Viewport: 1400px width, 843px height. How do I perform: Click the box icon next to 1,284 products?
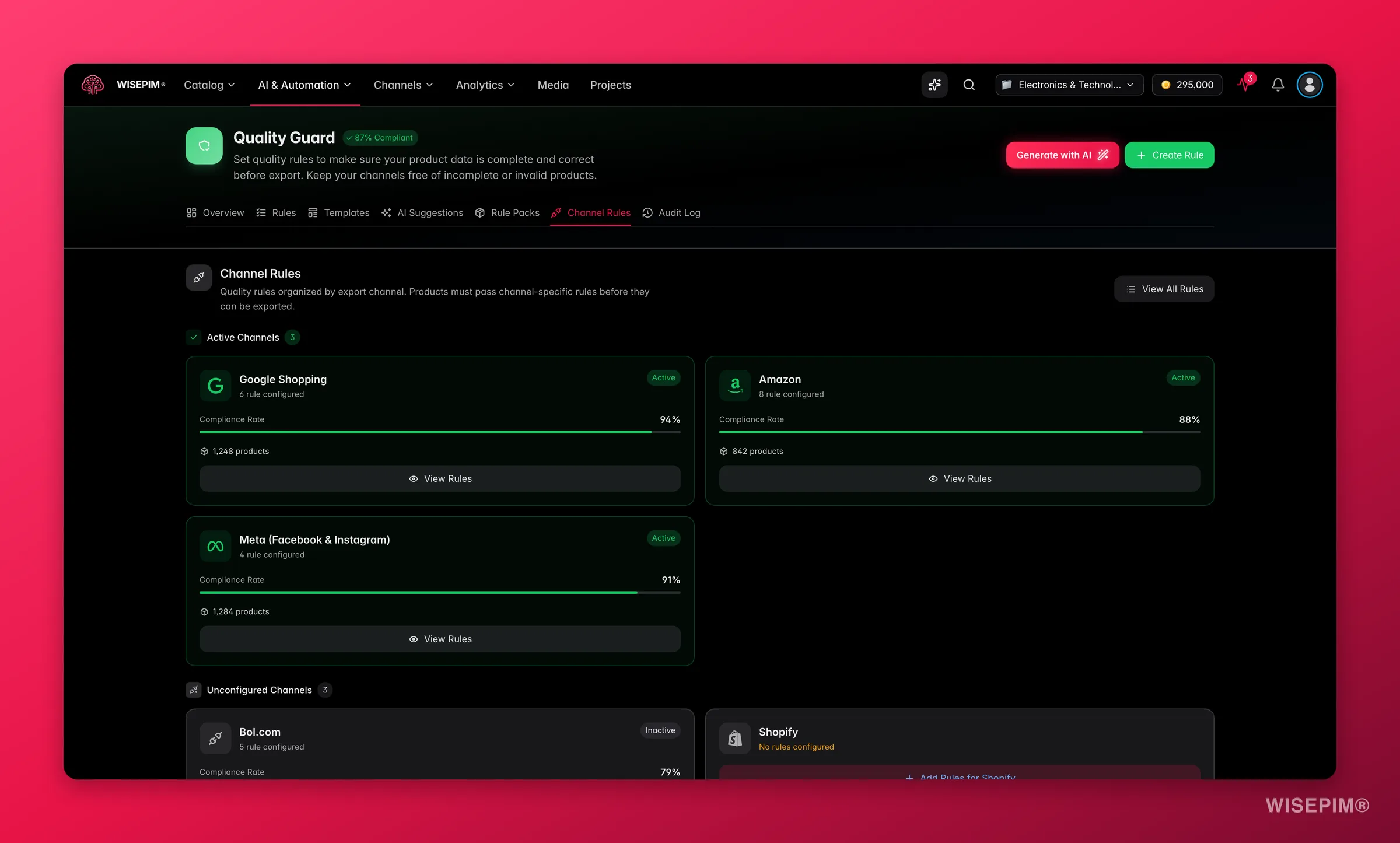204,612
